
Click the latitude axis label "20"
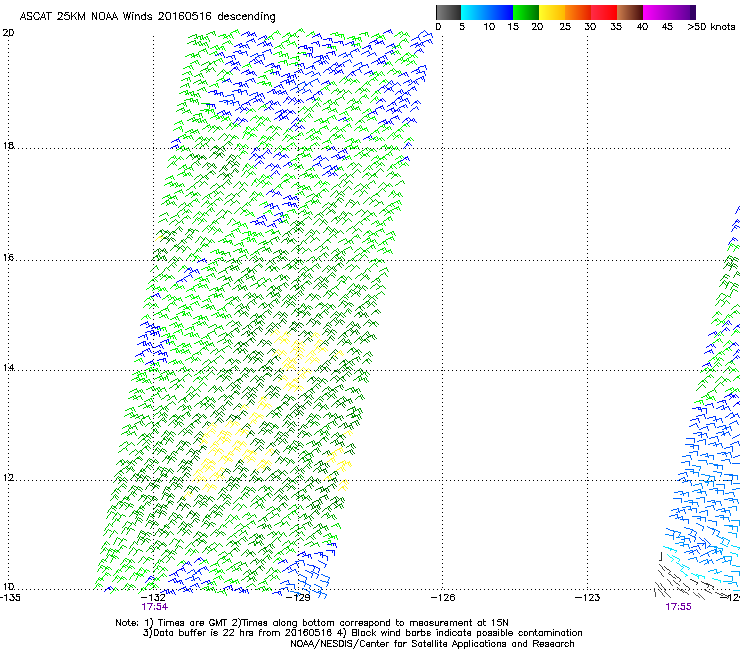point(8,33)
